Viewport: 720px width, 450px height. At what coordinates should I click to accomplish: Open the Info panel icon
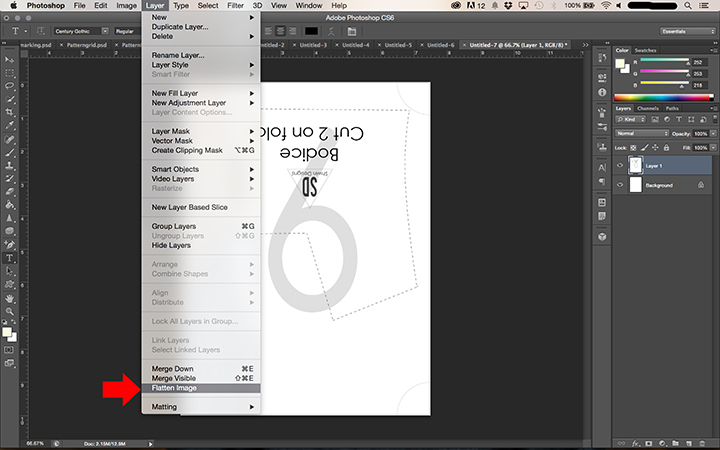pos(602,92)
